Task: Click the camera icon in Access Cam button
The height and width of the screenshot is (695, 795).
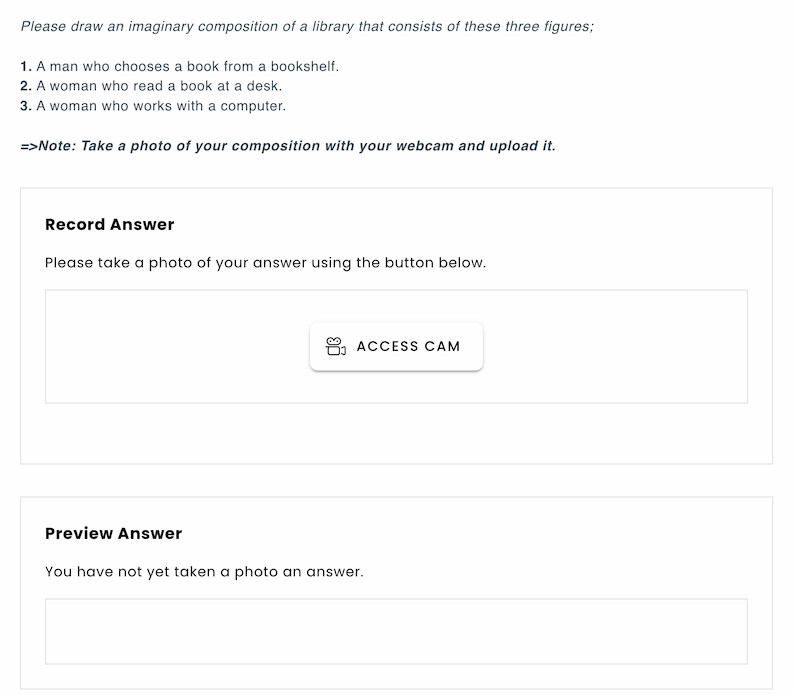Action: [336, 347]
